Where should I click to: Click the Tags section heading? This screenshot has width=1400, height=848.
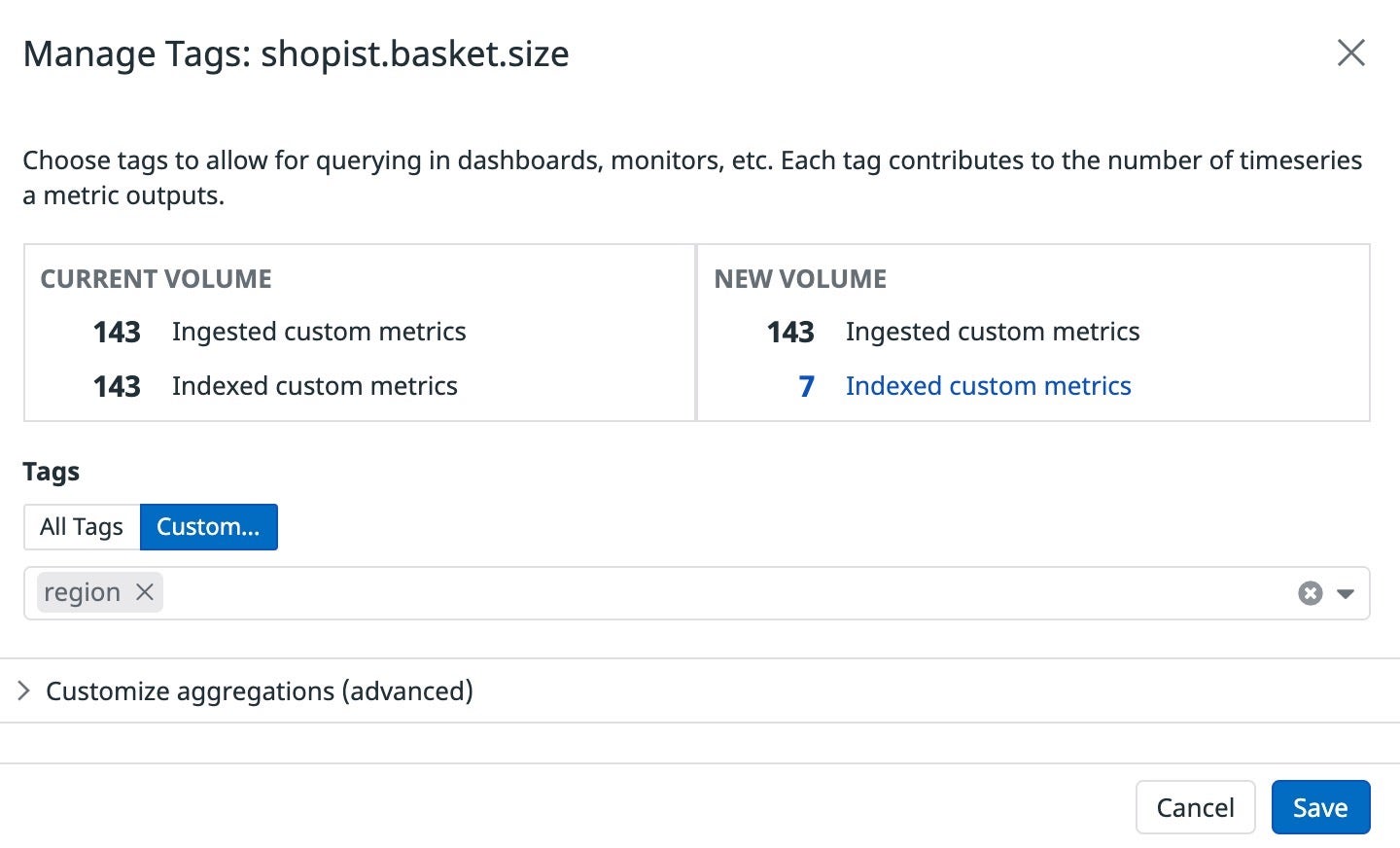(51, 472)
